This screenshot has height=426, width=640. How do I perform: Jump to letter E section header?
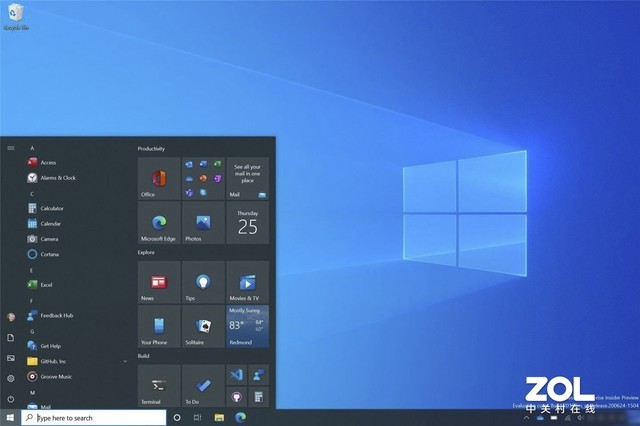pos(32,270)
